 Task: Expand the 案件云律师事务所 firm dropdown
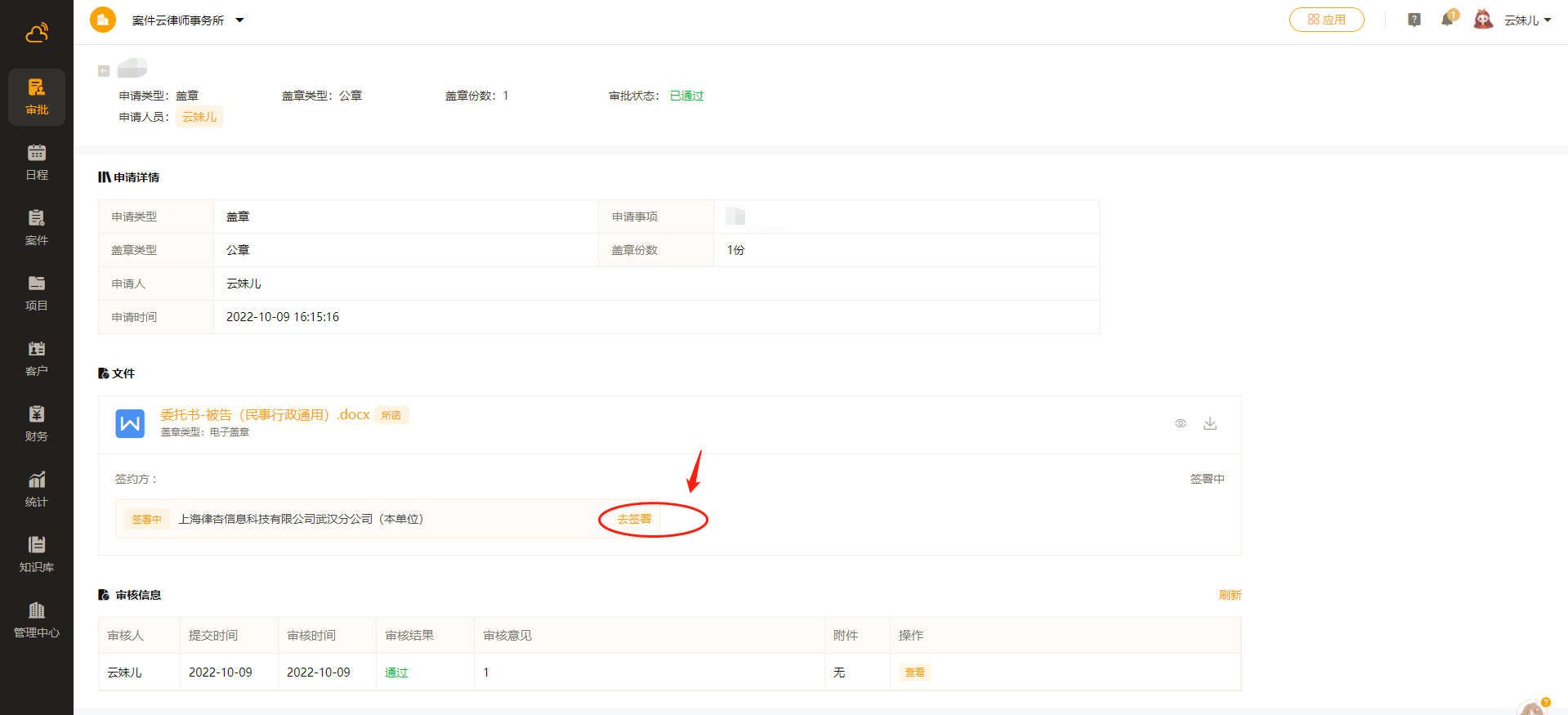coord(239,20)
